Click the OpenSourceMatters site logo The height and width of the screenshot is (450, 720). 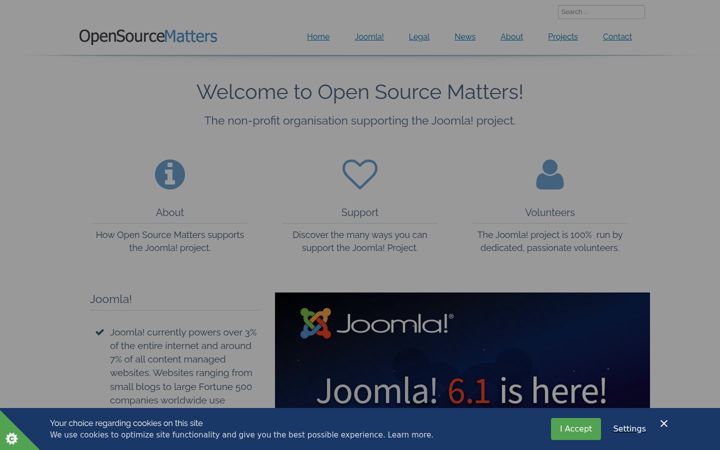point(148,36)
